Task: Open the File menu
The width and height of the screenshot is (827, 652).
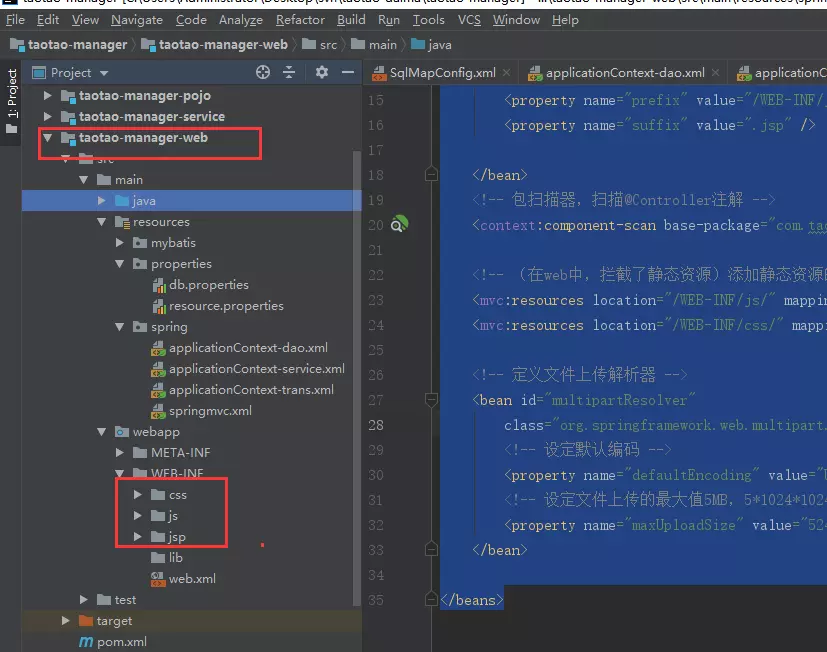Action: (15, 20)
